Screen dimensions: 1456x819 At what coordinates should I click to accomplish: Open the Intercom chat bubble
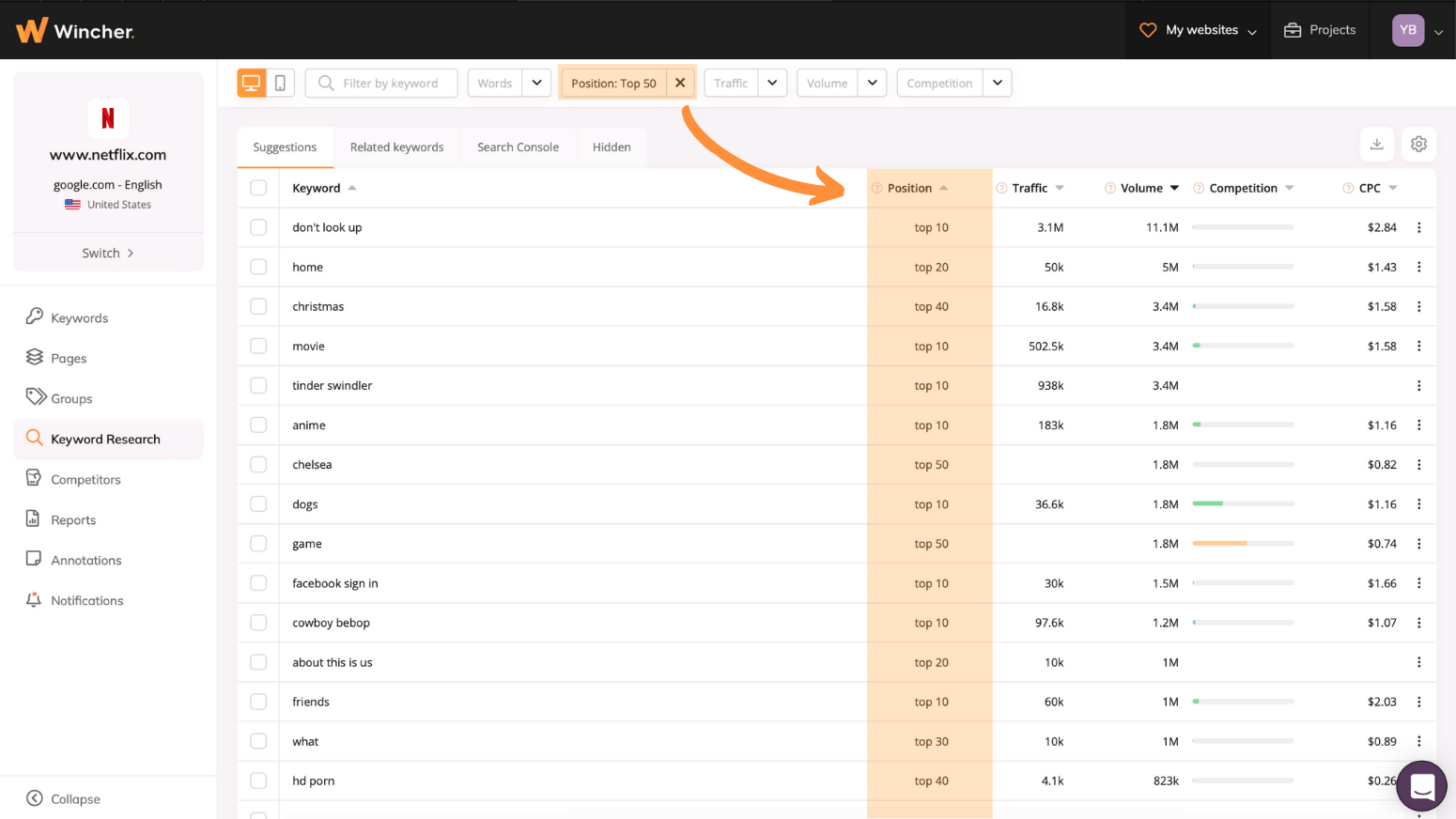[x=1421, y=786]
